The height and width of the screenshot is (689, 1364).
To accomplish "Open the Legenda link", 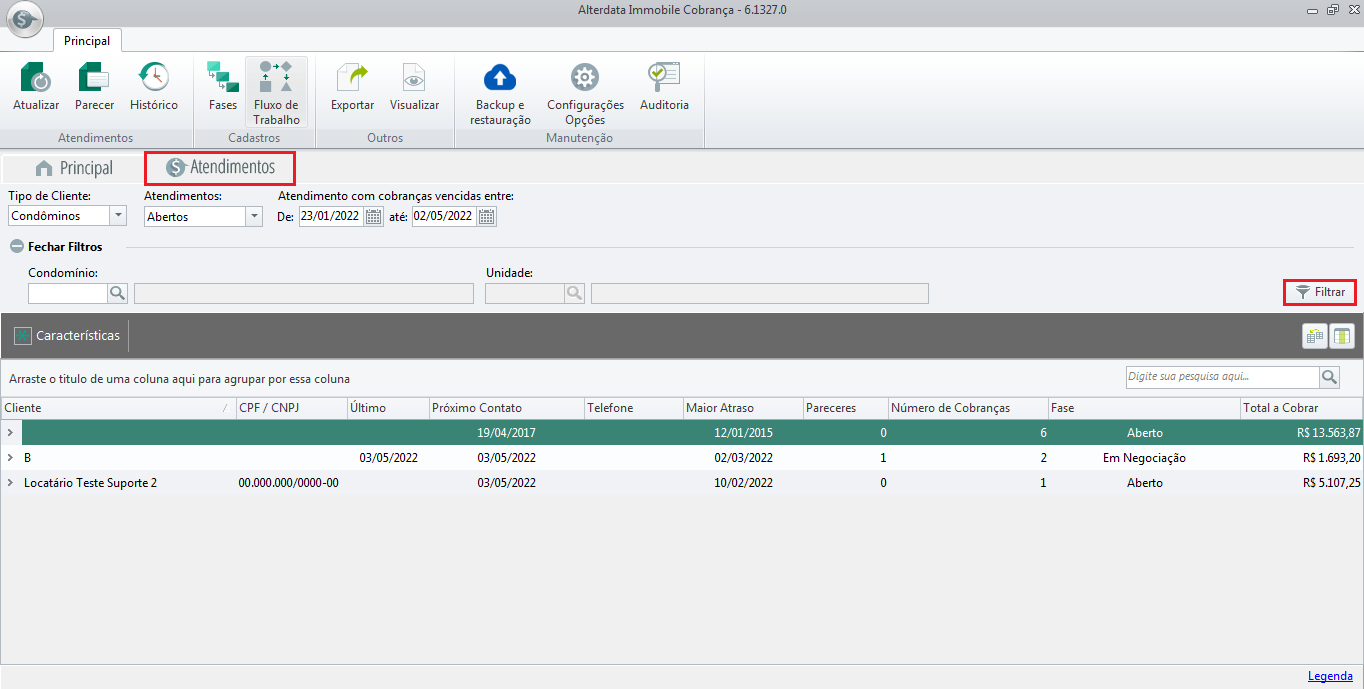I will click(x=1330, y=676).
